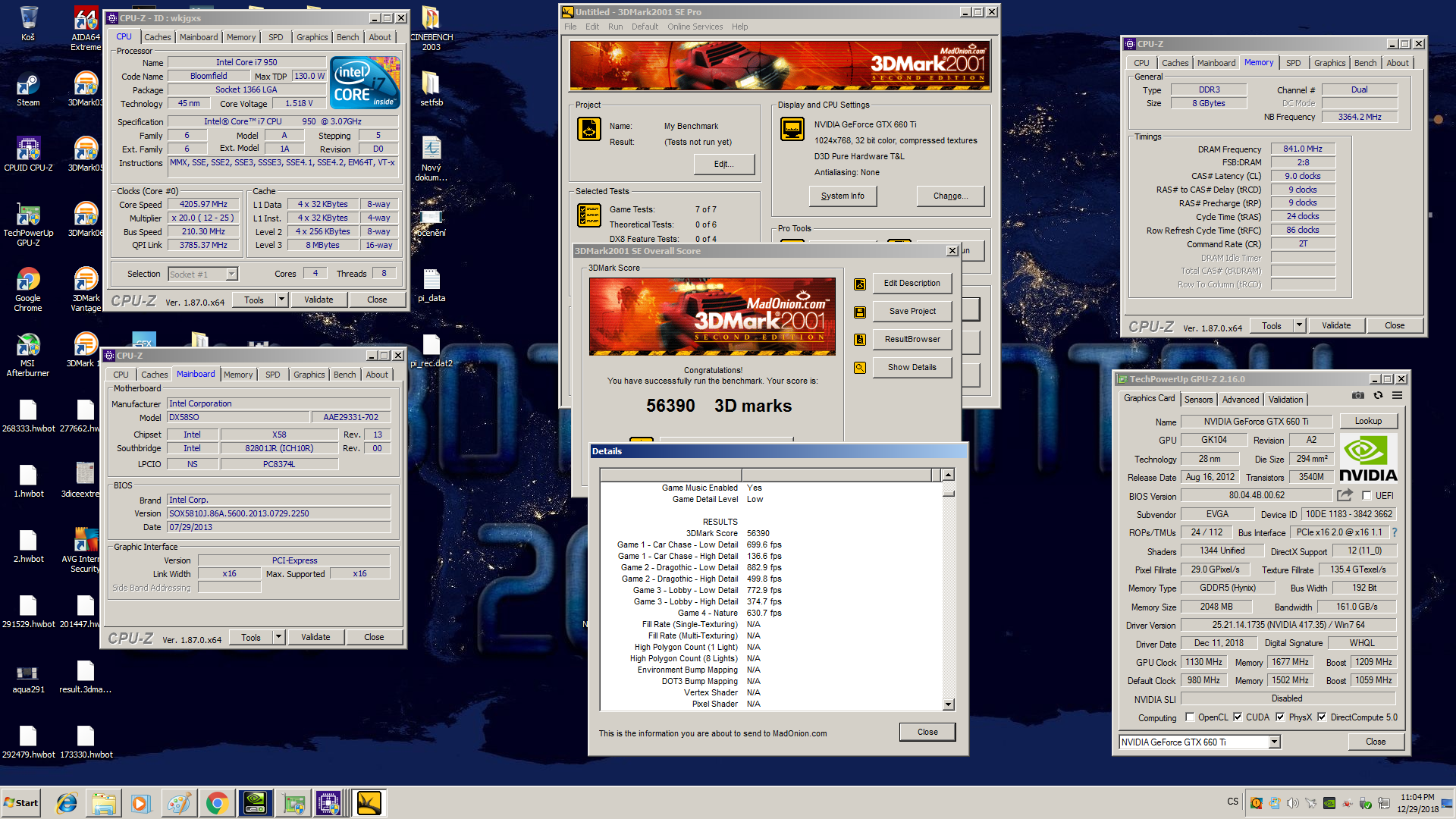Click the GPU-Z screenshot camera icon

pos(1357,396)
